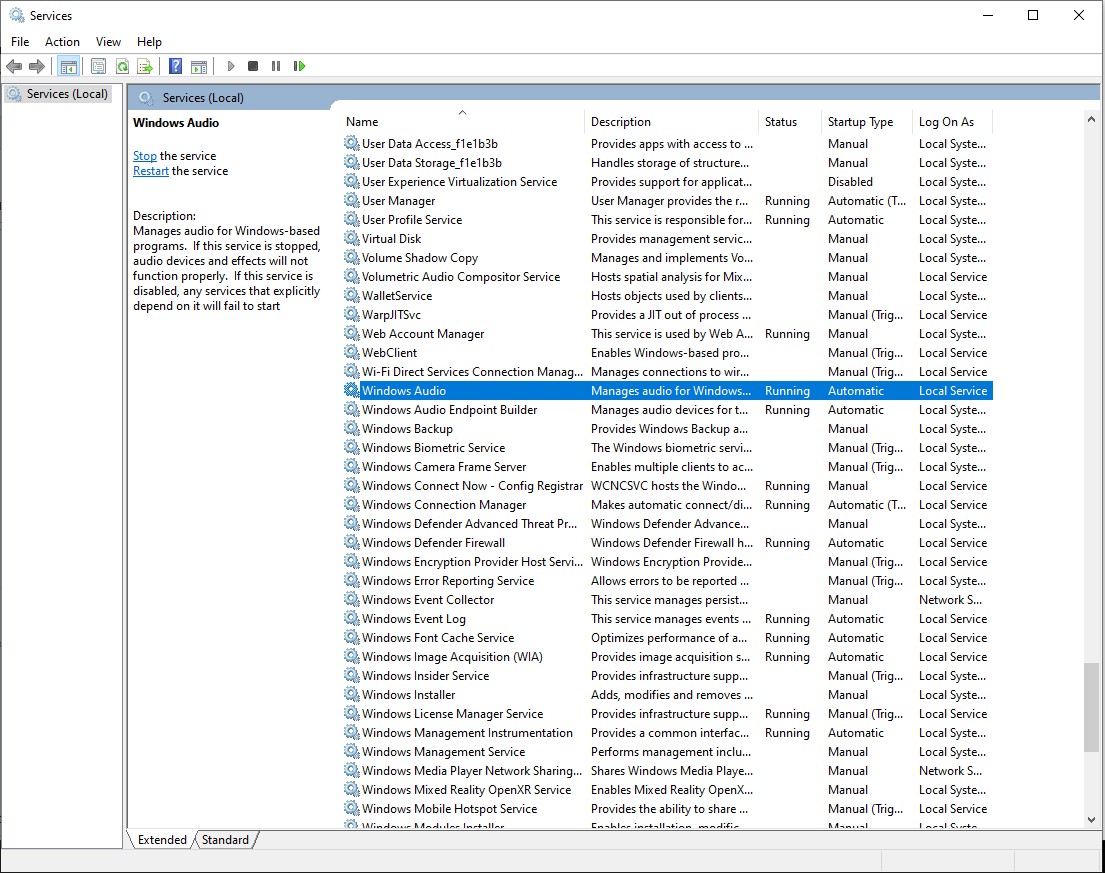Toggle the Show/Hide Action Pane icon
This screenshot has width=1105, height=873.
coord(199,66)
